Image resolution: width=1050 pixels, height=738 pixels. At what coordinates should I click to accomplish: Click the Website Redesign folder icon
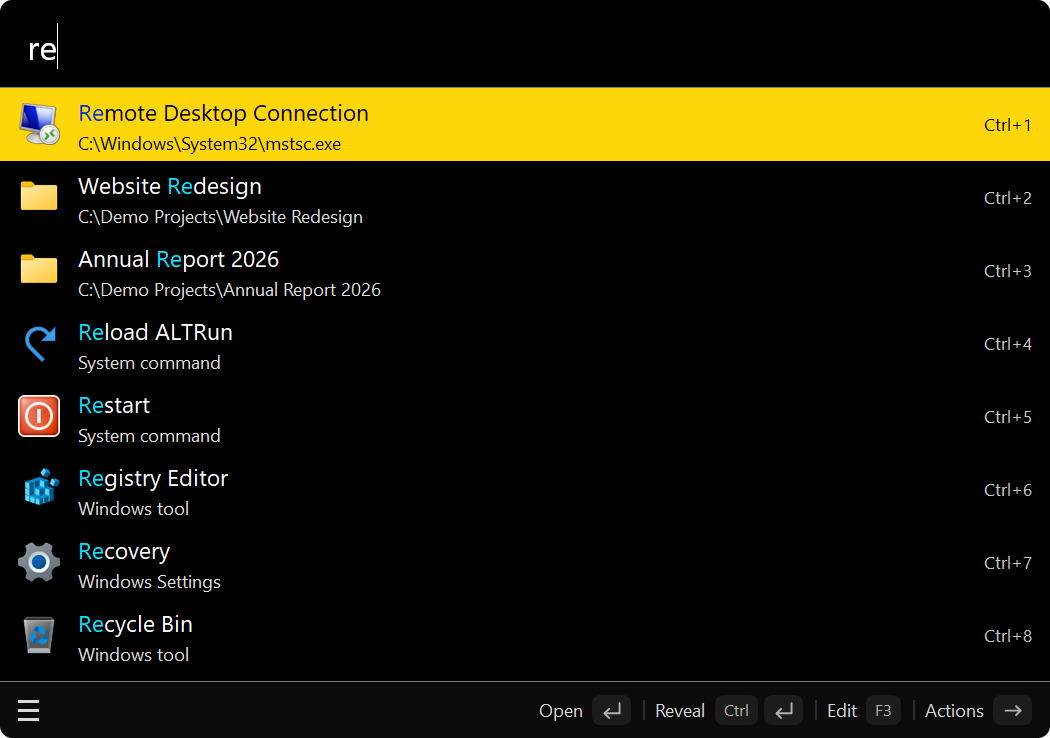[39, 197]
